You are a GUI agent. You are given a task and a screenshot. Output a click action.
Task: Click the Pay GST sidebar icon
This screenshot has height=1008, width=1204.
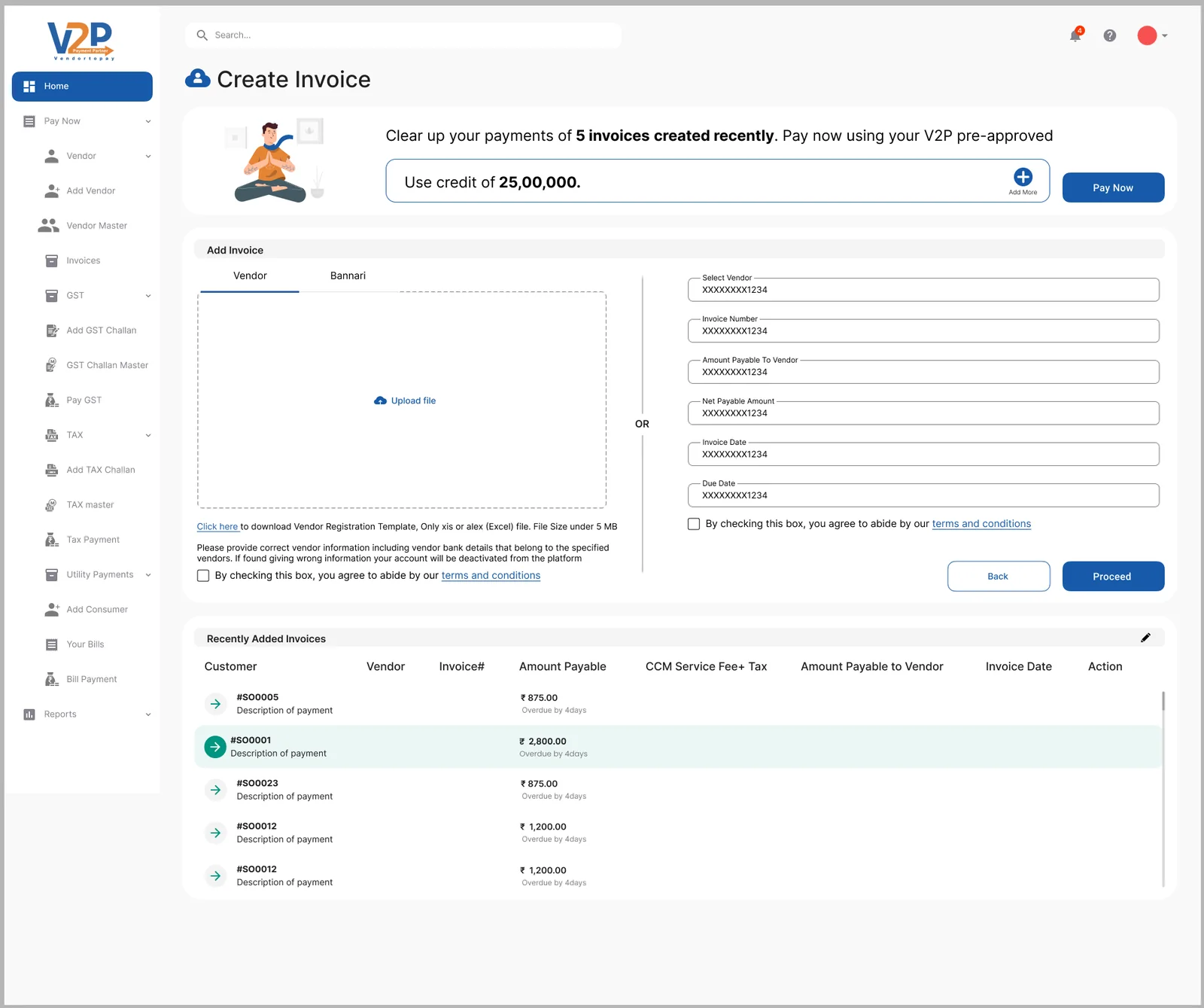(52, 400)
